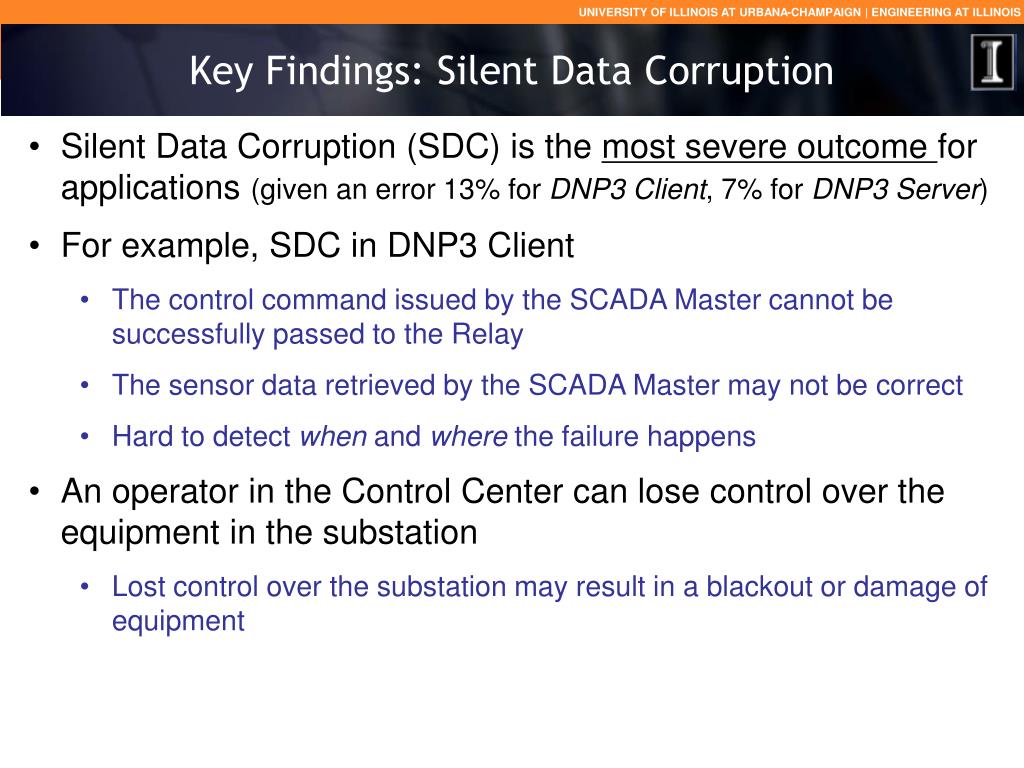Image resolution: width=1024 pixels, height=768 pixels.
Task: Click the operator in the Control Center bullet
Action: (x=503, y=491)
